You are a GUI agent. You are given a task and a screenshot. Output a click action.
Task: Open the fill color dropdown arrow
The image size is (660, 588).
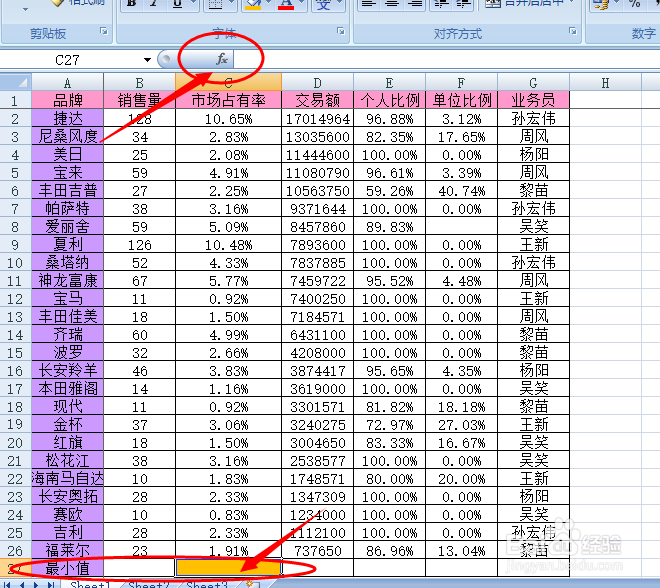coord(268,3)
